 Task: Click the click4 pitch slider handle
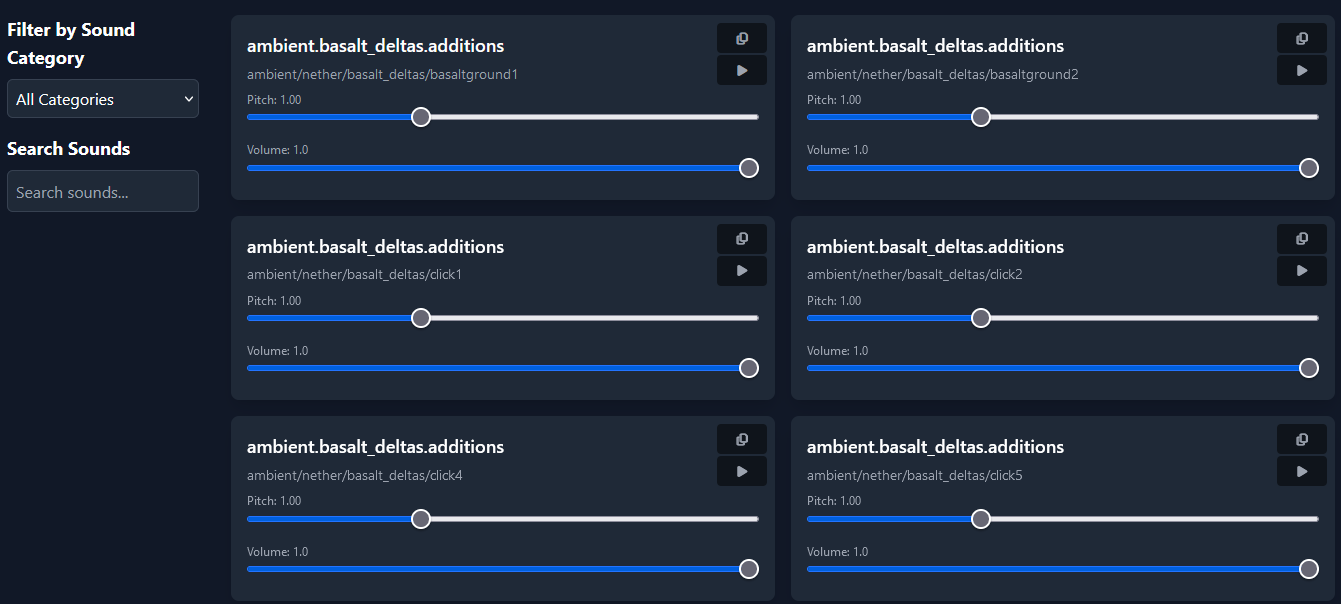point(421,519)
